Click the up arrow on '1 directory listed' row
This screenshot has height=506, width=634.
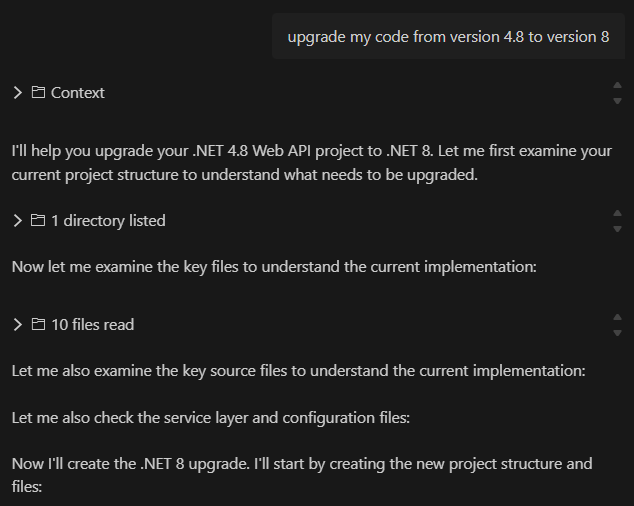[617, 213]
